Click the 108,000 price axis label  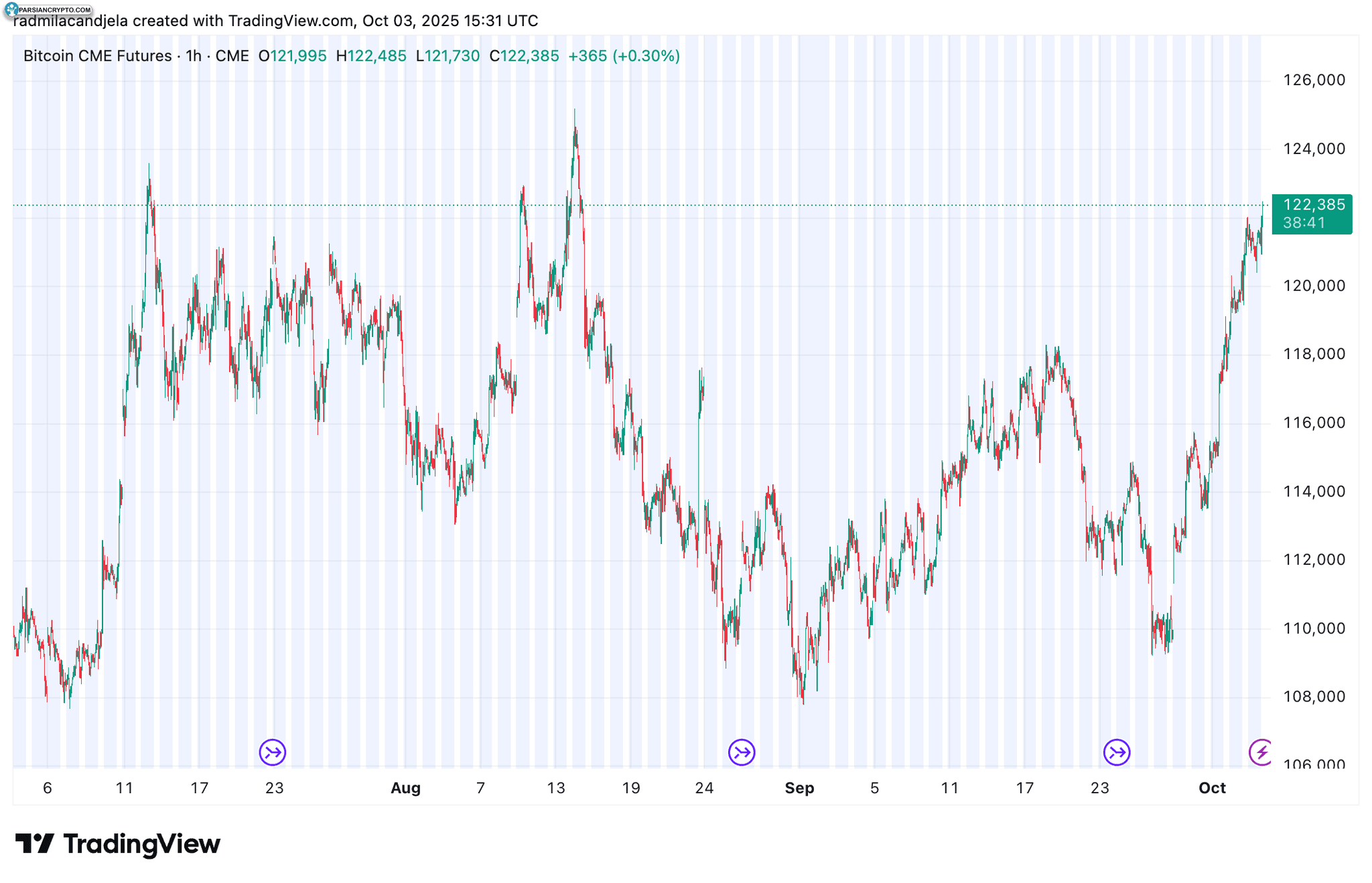tap(1314, 697)
